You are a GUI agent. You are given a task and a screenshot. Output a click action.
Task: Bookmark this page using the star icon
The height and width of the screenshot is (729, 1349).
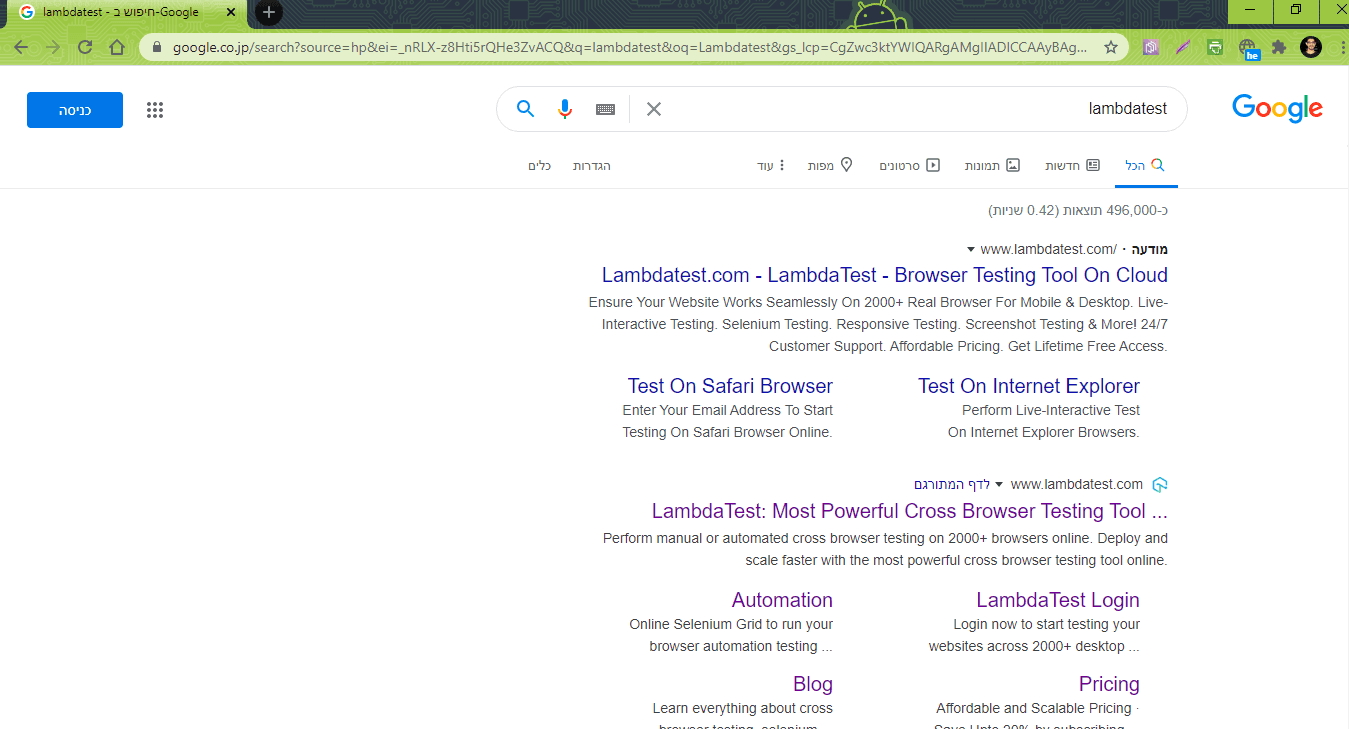coord(1111,46)
